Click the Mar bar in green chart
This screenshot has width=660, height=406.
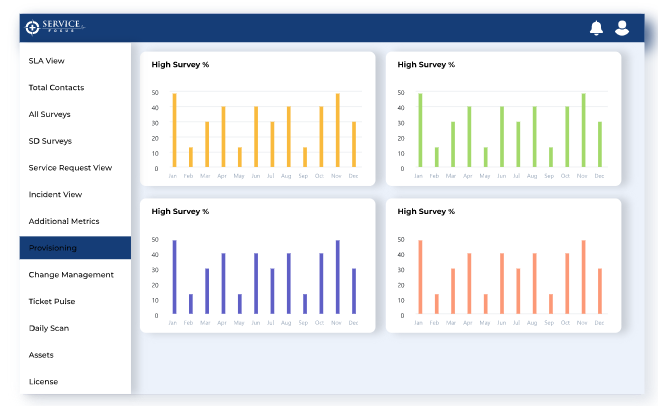click(453, 145)
